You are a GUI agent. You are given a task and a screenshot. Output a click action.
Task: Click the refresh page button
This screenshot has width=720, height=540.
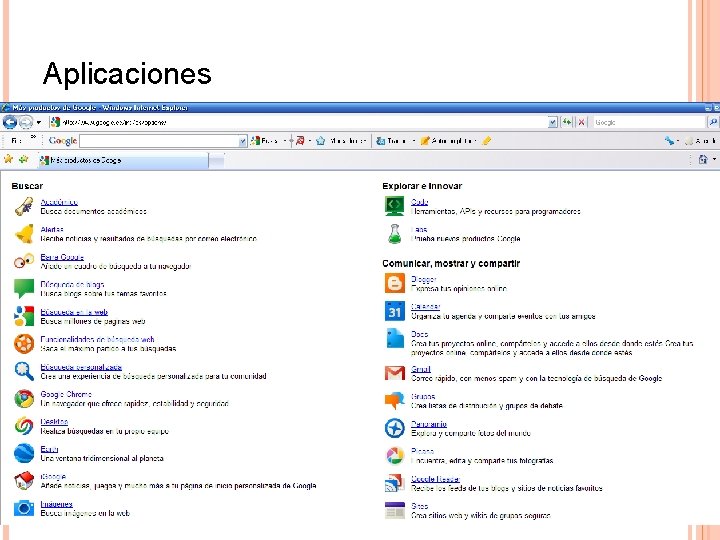(x=567, y=122)
